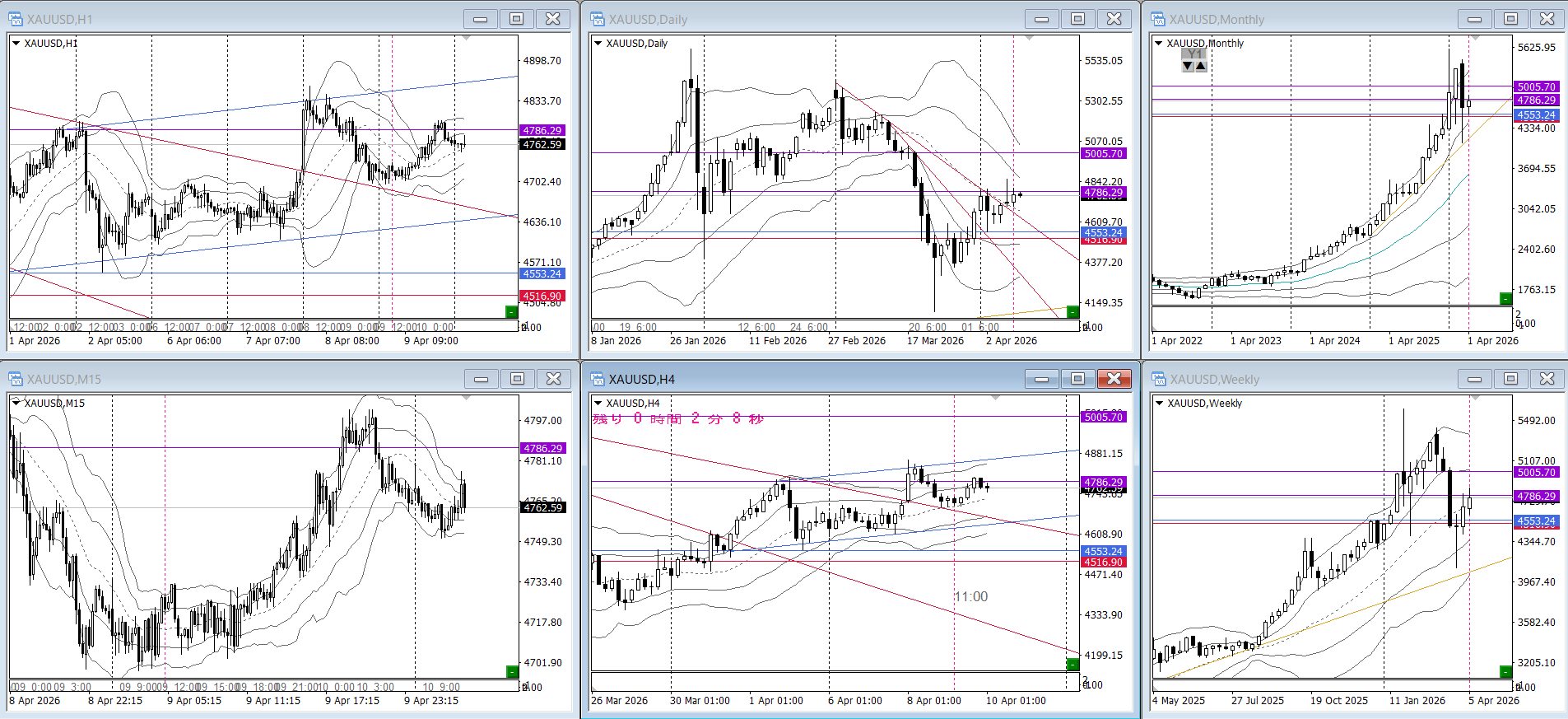The width and height of the screenshot is (1568, 719).
Task: Toggle the green minus box on H1 chart
Action: 511,311
